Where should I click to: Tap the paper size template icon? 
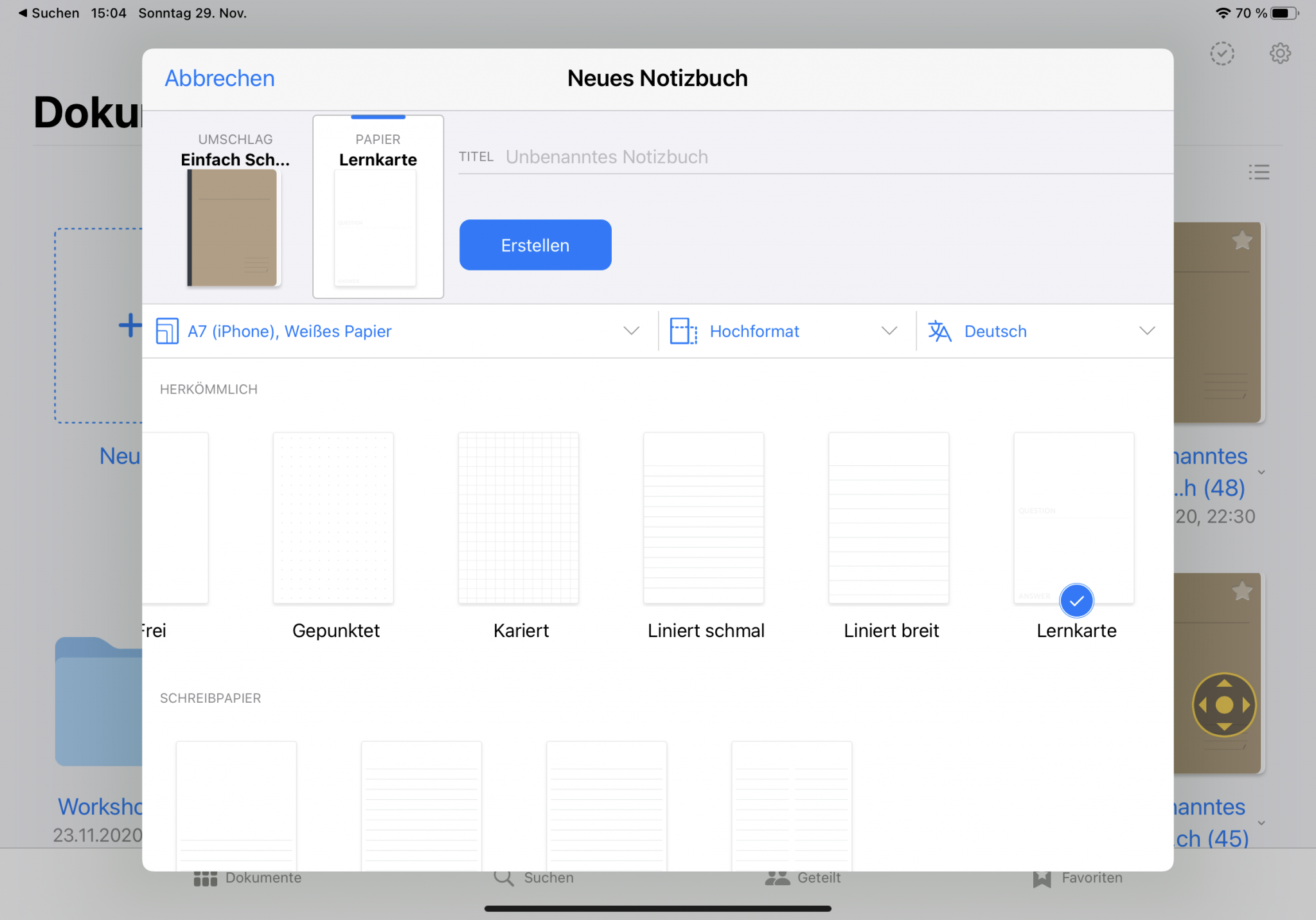(x=167, y=331)
